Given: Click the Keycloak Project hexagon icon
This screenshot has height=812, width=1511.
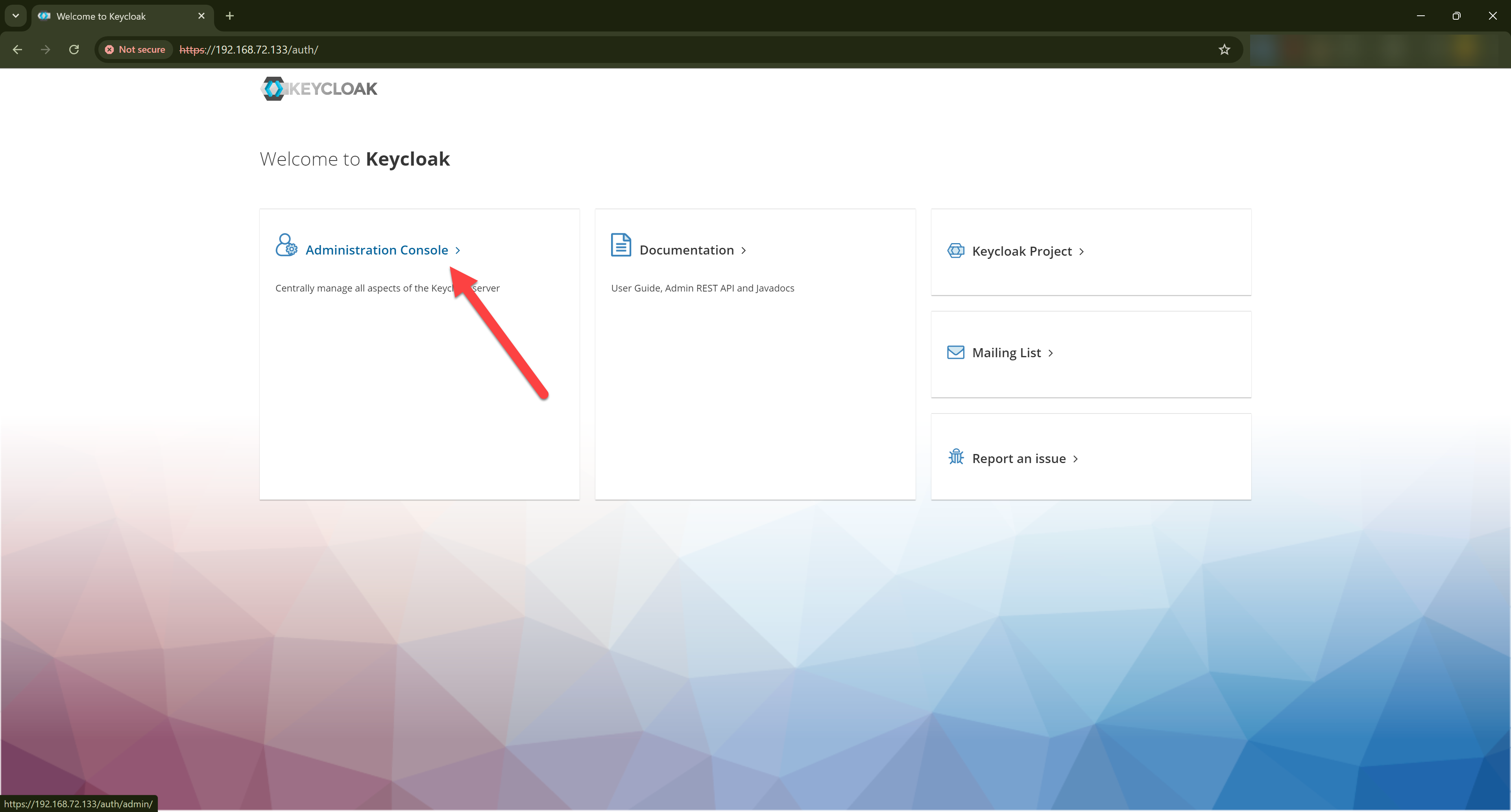Looking at the screenshot, I should pos(955,251).
